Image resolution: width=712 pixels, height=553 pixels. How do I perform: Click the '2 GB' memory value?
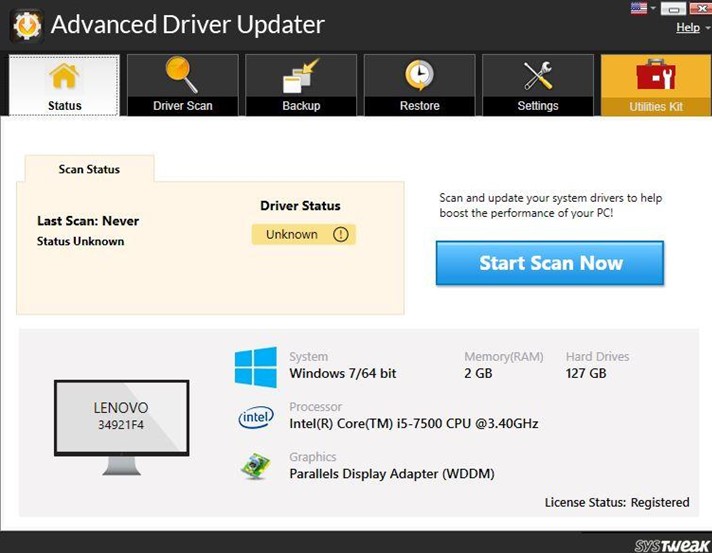click(x=478, y=373)
